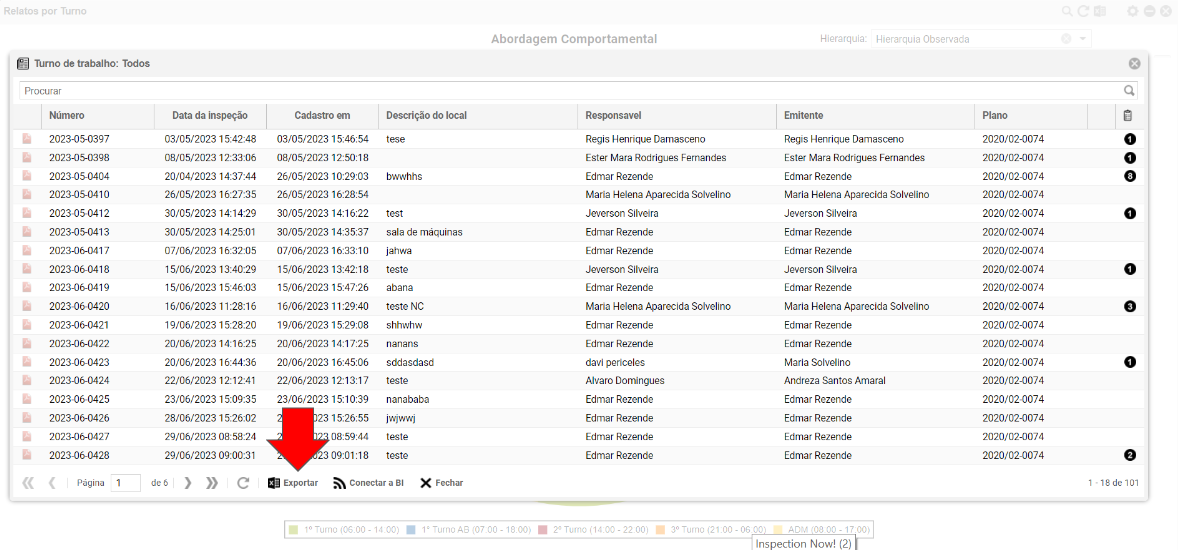Sort by the Descrição do local column header
Image resolution: width=1179 pixels, height=550 pixels.
[x=478, y=116]
